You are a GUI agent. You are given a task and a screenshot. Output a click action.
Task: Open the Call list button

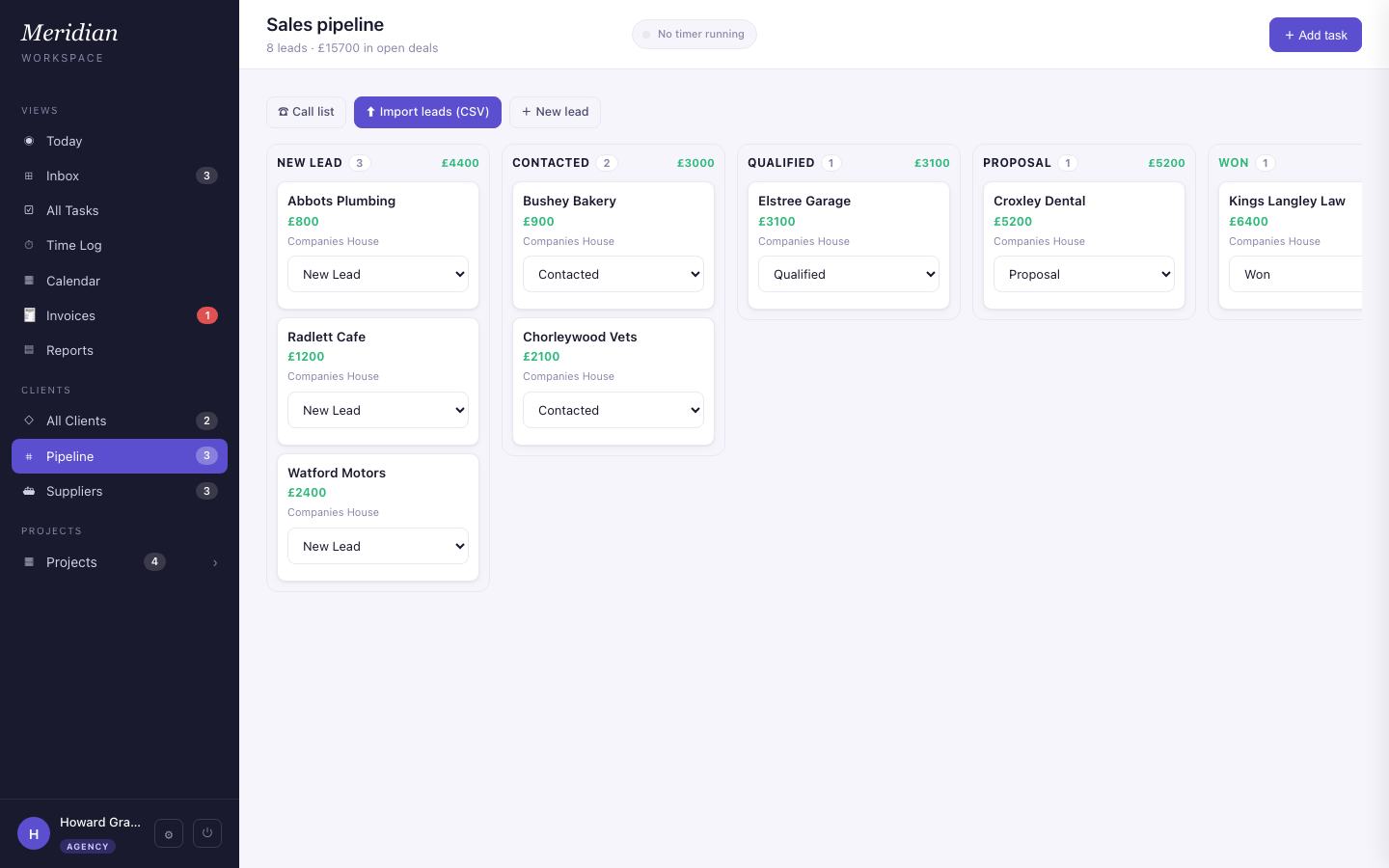coord(306,112)
